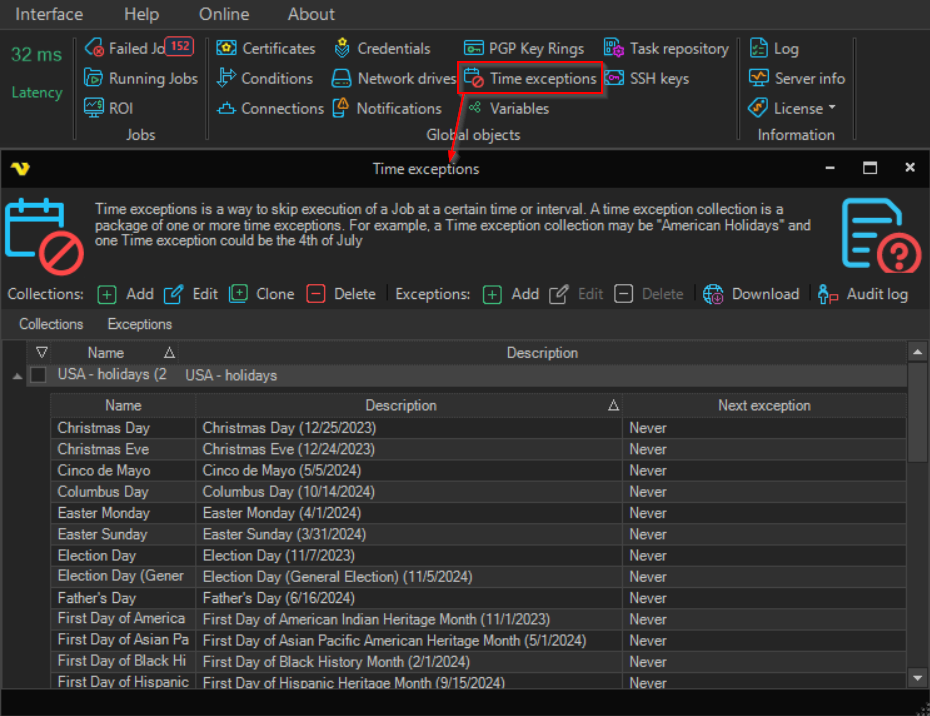Add a new collection
Screen dimensions: 930x716
click(x=126, y=294)
